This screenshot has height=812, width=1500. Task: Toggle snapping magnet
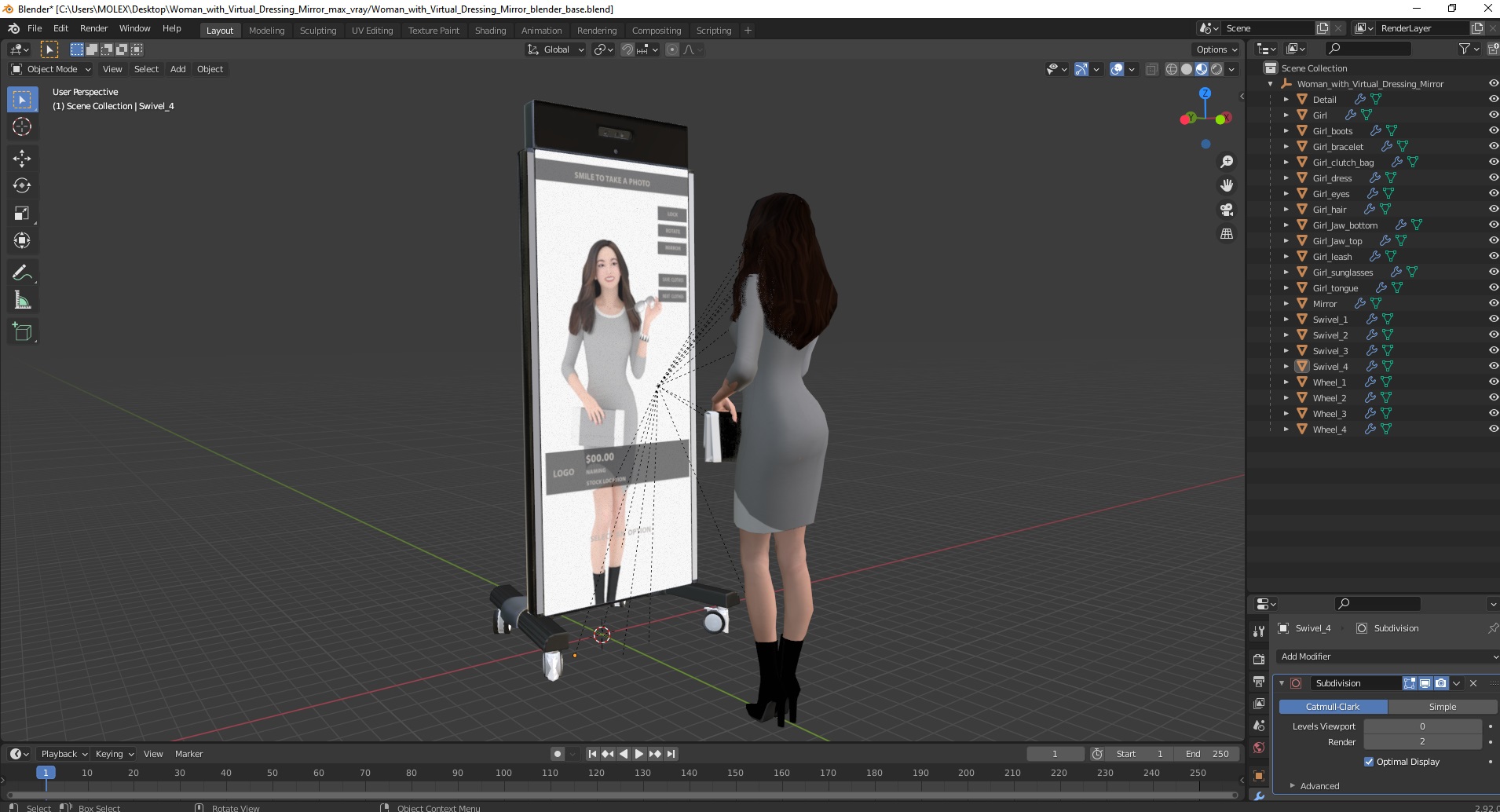[627, 49]
